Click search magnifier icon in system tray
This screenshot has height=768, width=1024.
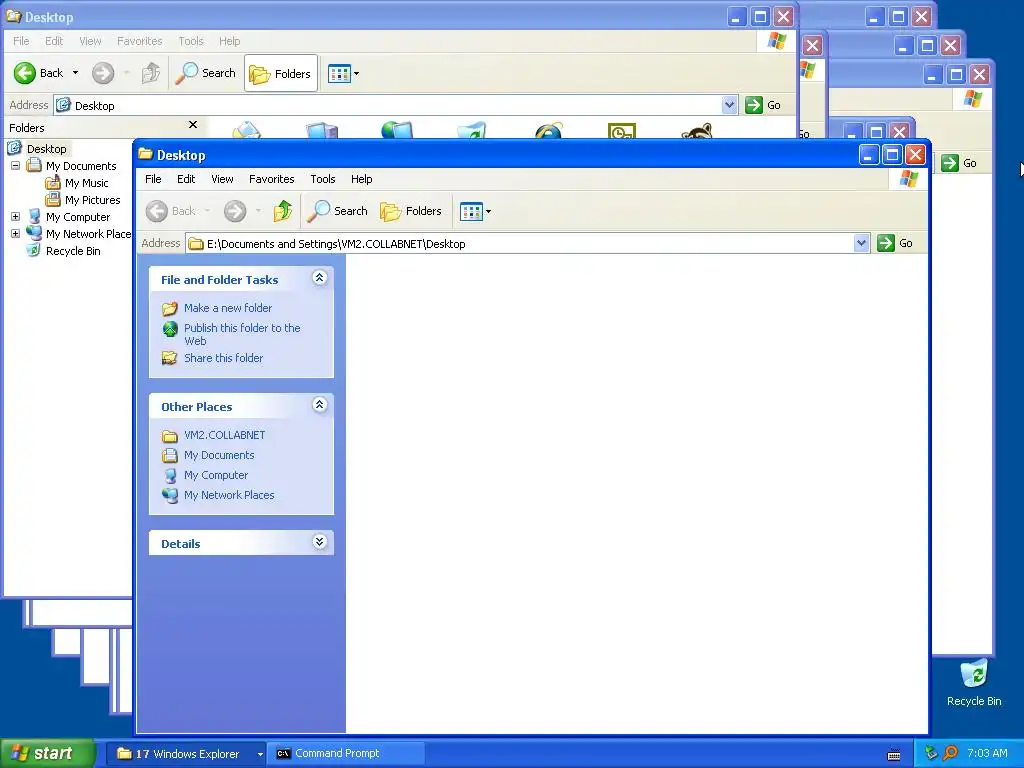(x=950, y=754)
